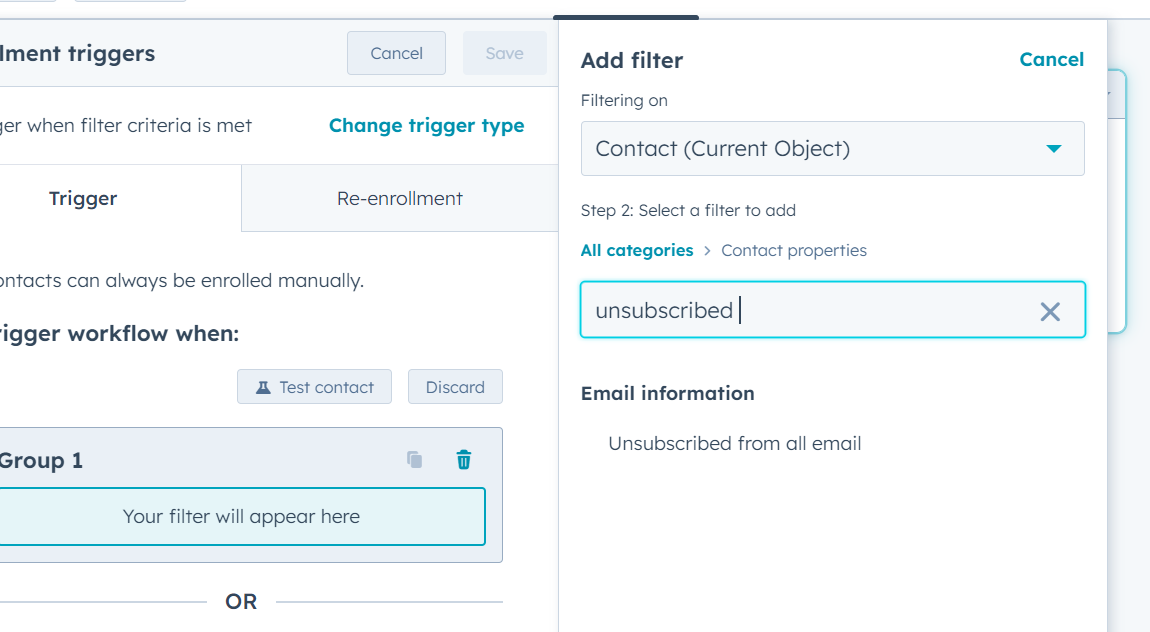Clone Group 1 with the copy icon
Viewport: 1150px width, 632px height.
tap(414, 459)
